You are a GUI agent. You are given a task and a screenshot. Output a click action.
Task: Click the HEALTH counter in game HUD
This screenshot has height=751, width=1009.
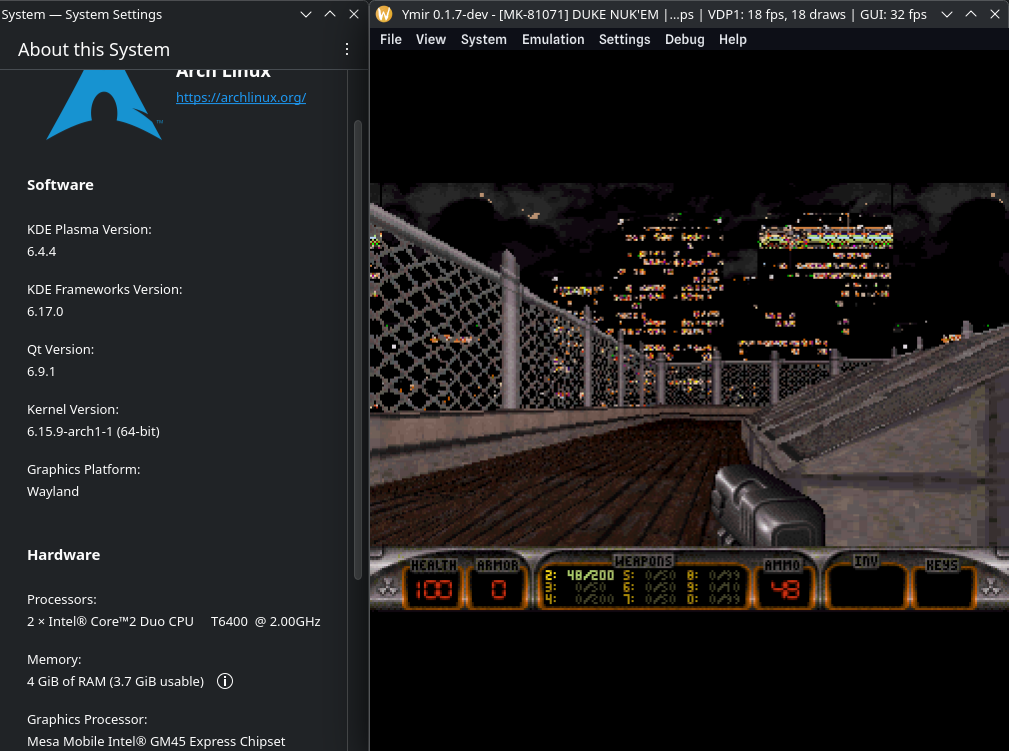[433, 584]
